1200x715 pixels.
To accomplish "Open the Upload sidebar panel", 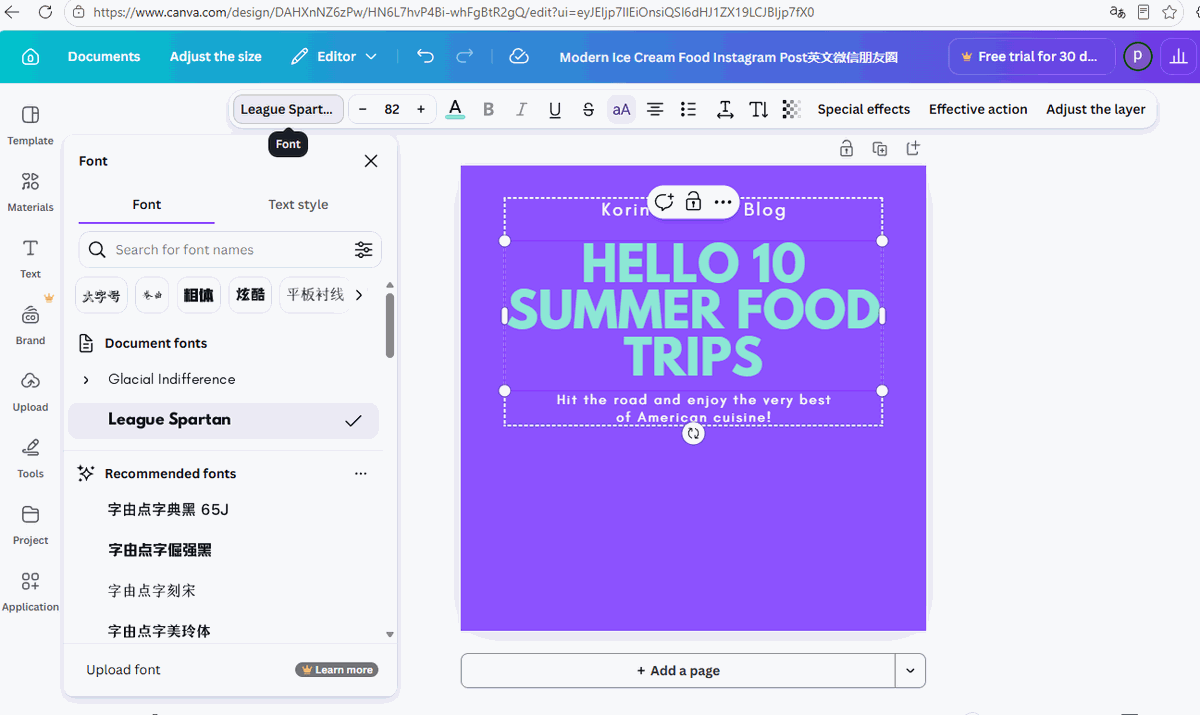I will tap(30, 391).
